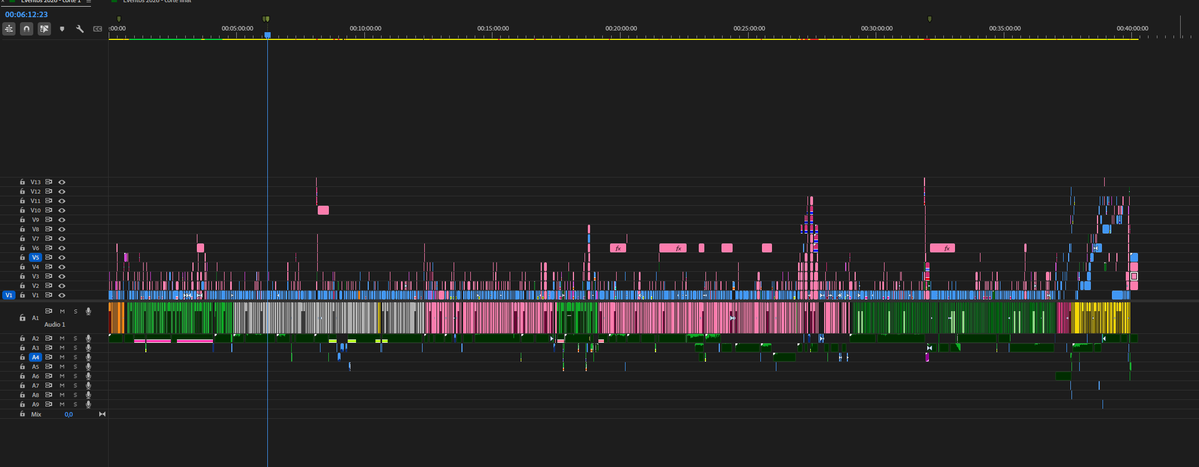1199x467 pixels.
Task: Enable voice-over record on track A1
Action: [89, 311]
